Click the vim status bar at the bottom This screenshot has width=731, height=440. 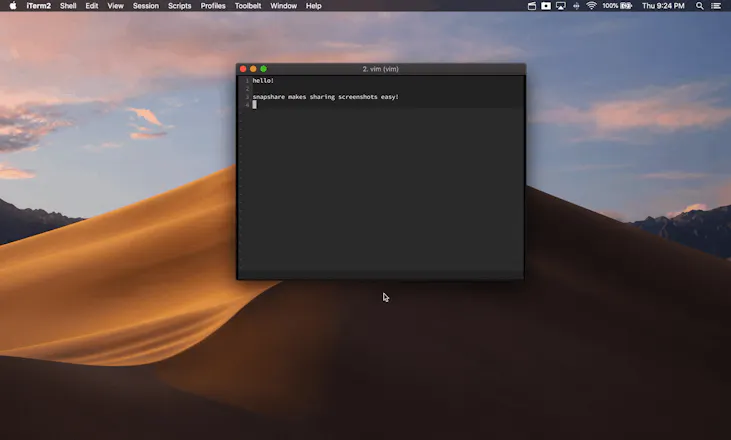coord(380,274)
